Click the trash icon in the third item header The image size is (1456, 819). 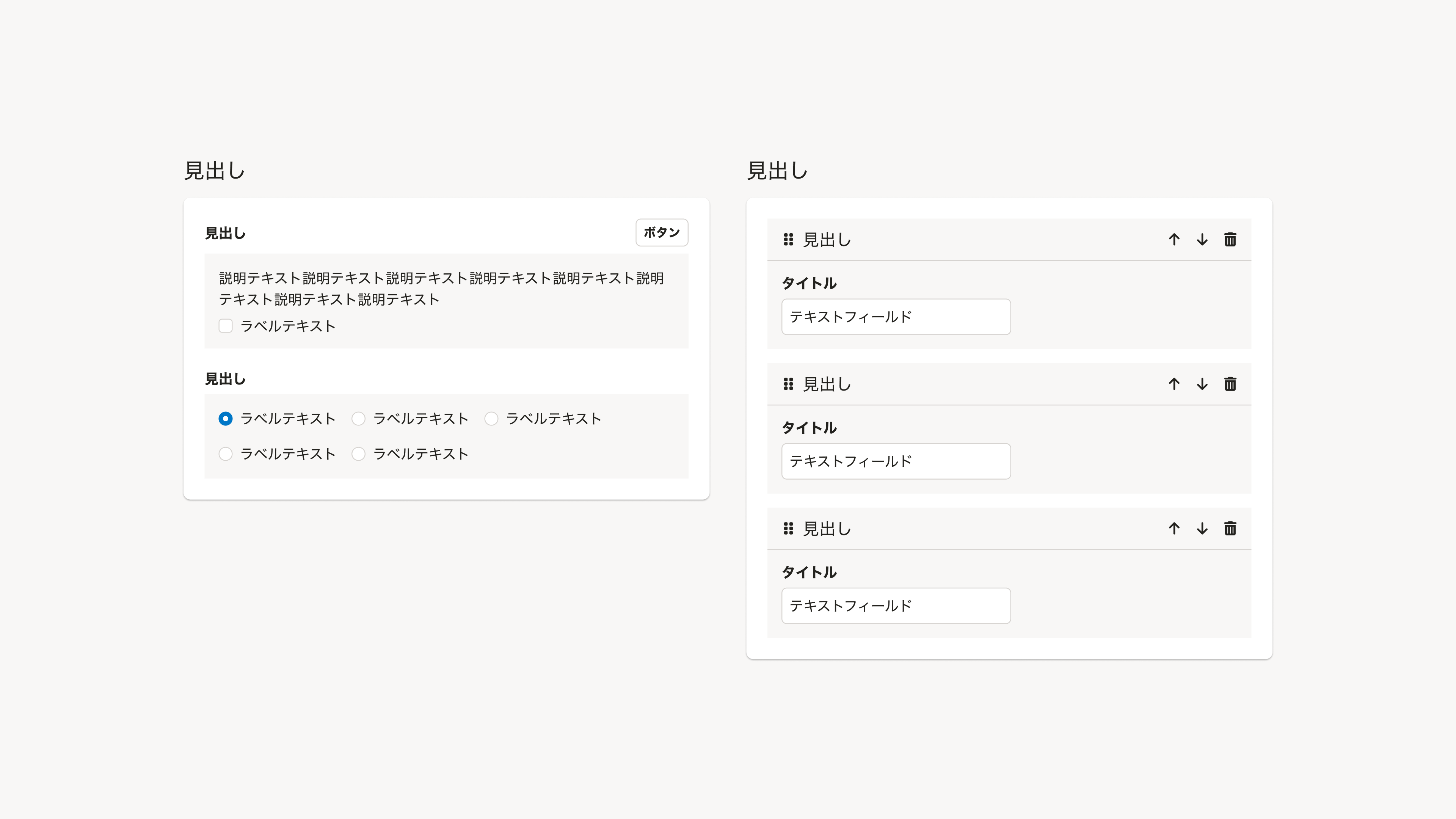pyautogui.click(x=1230, y=529)
